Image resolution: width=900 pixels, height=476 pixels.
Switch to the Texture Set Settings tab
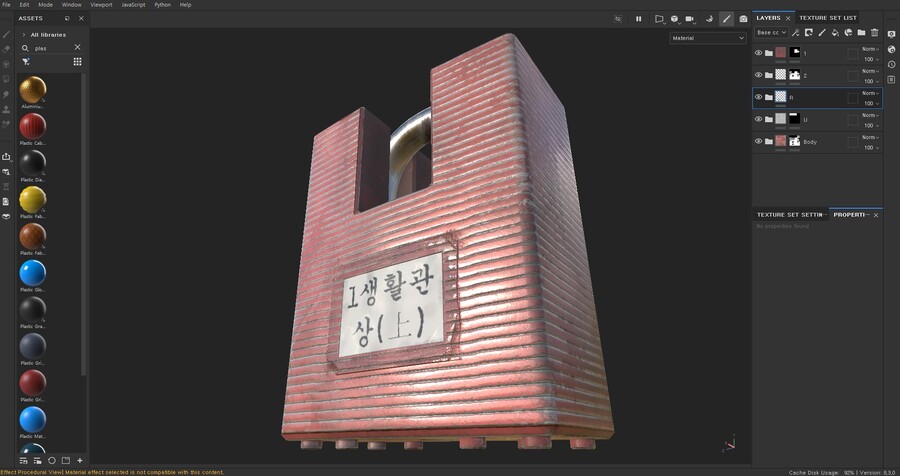point(790,215)
